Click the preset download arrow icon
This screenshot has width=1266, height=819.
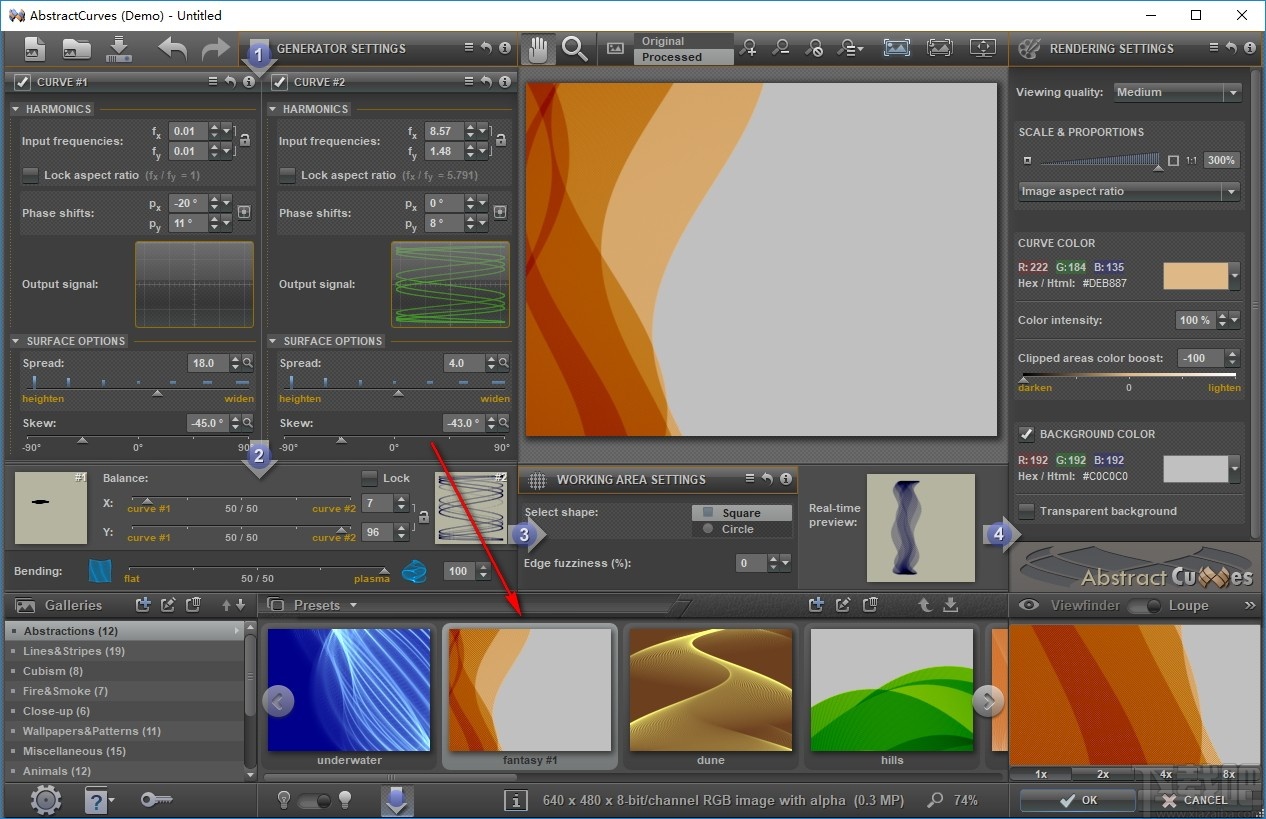click(x=951, y=605)
